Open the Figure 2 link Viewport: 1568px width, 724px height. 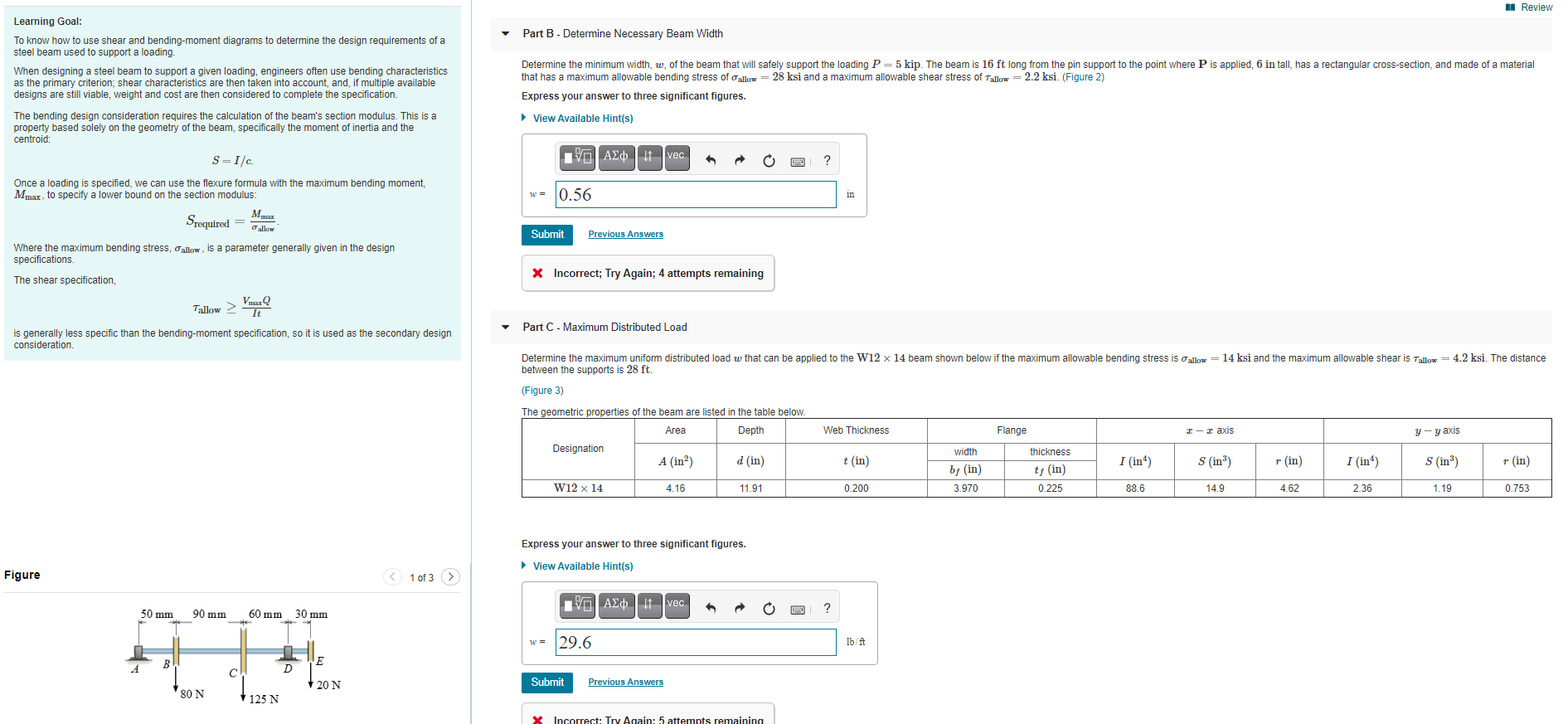tap(1083, 77)
